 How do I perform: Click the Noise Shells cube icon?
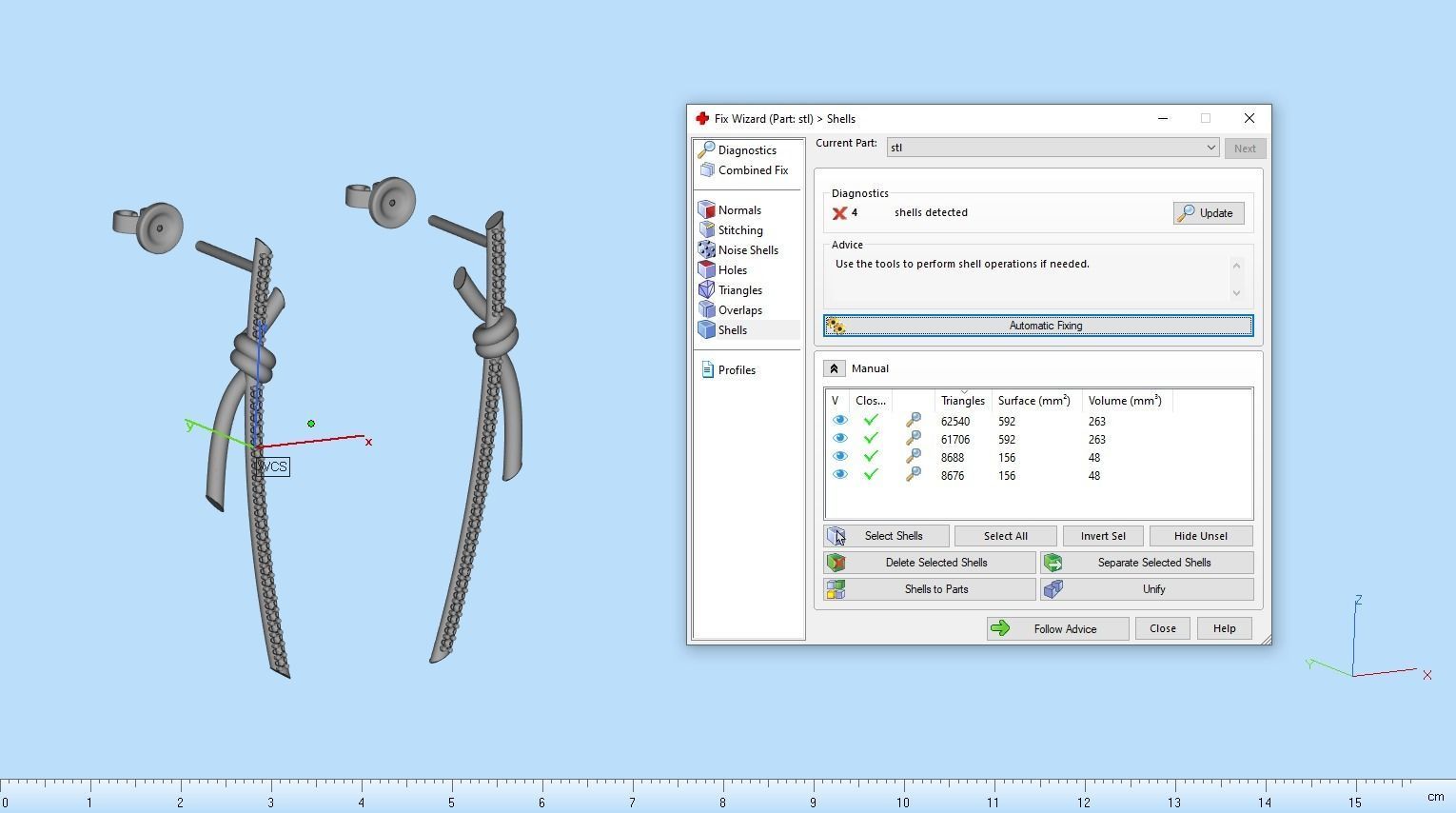pos(706,250)
